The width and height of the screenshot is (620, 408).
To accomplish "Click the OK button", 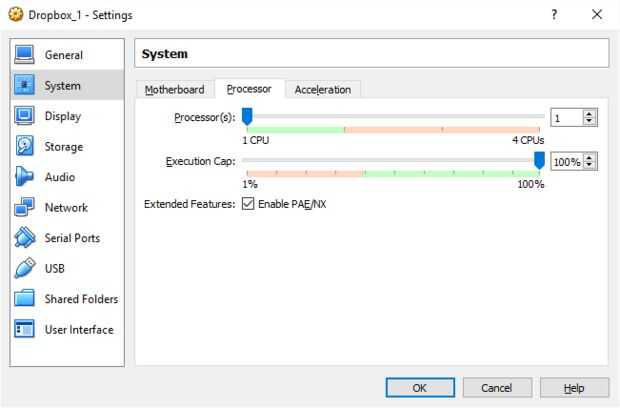I will tap(420, 388).
